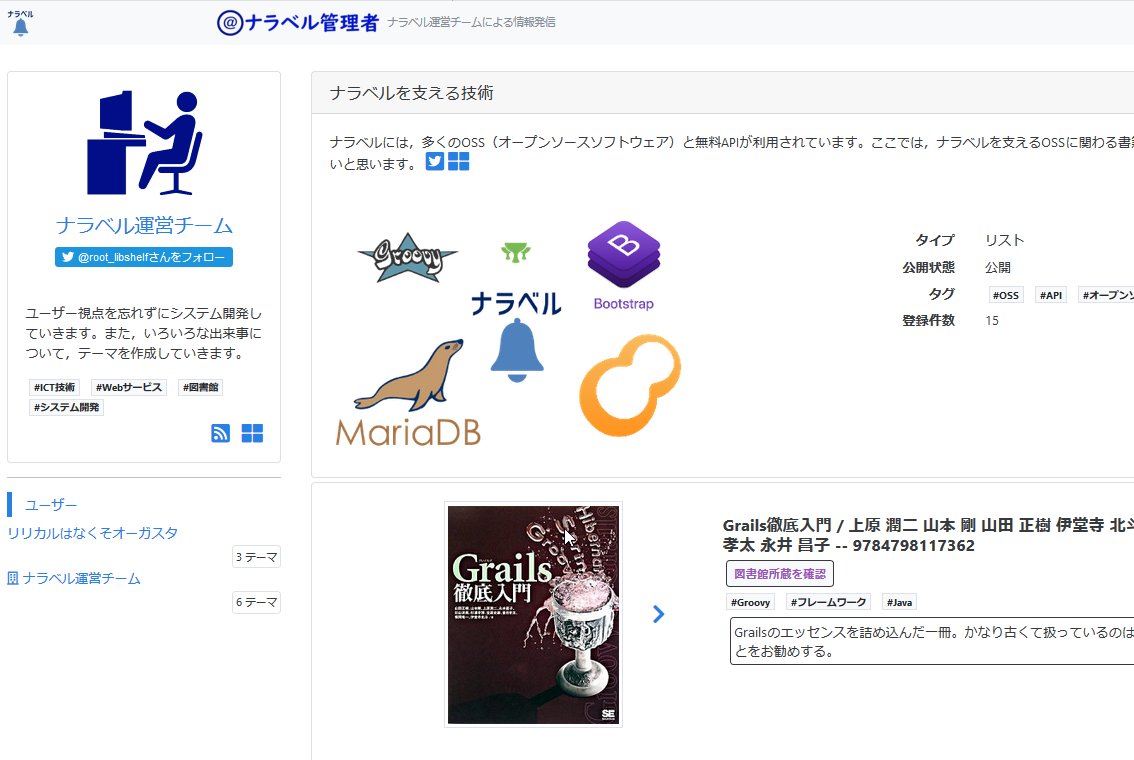Open the RSS feed icon in profile card
This screenshot has width=1134, height=760.
221,433
